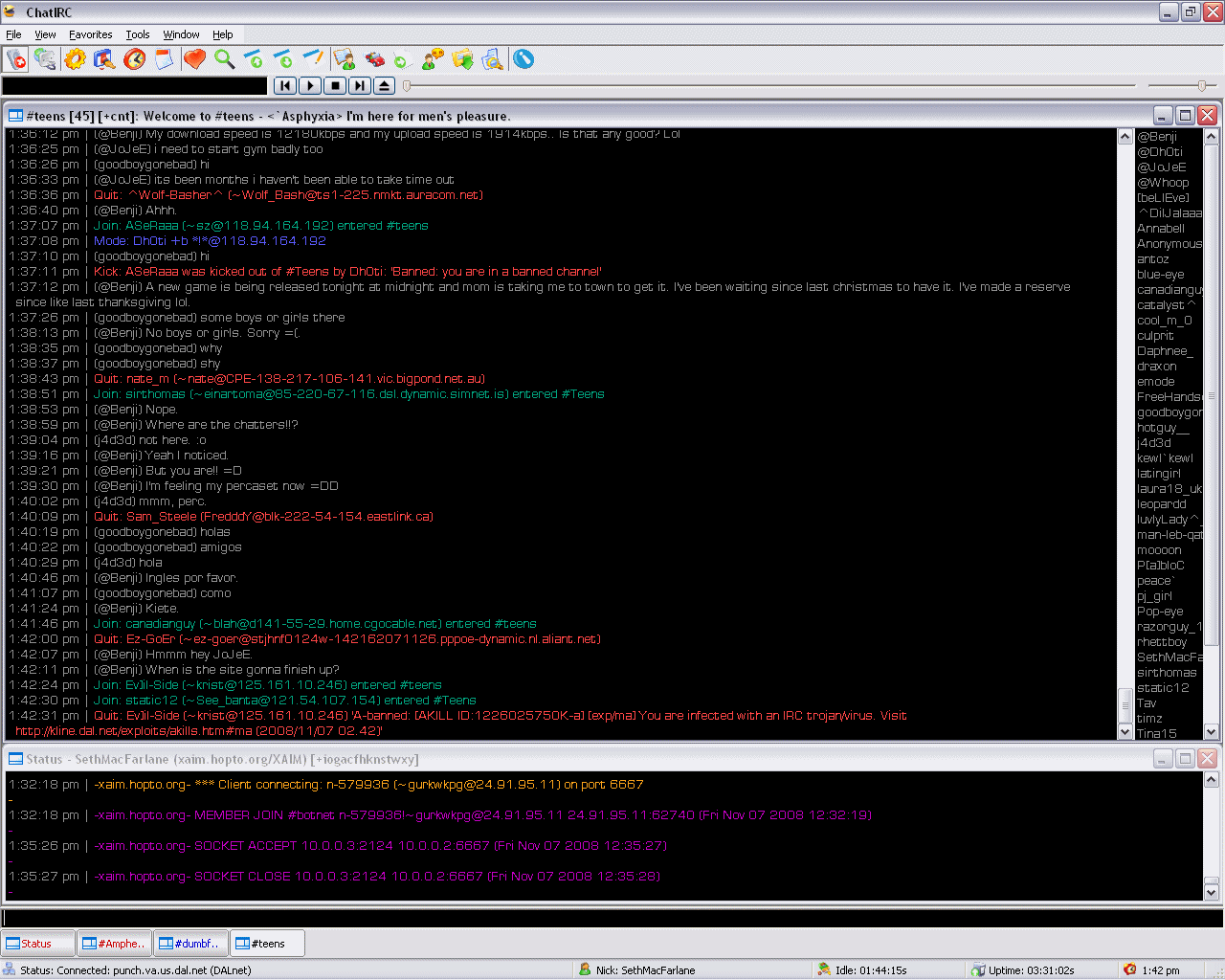The image size is (1225, 980).
Task: Select user @Benji in the nick list
Action: [1156, 137]
